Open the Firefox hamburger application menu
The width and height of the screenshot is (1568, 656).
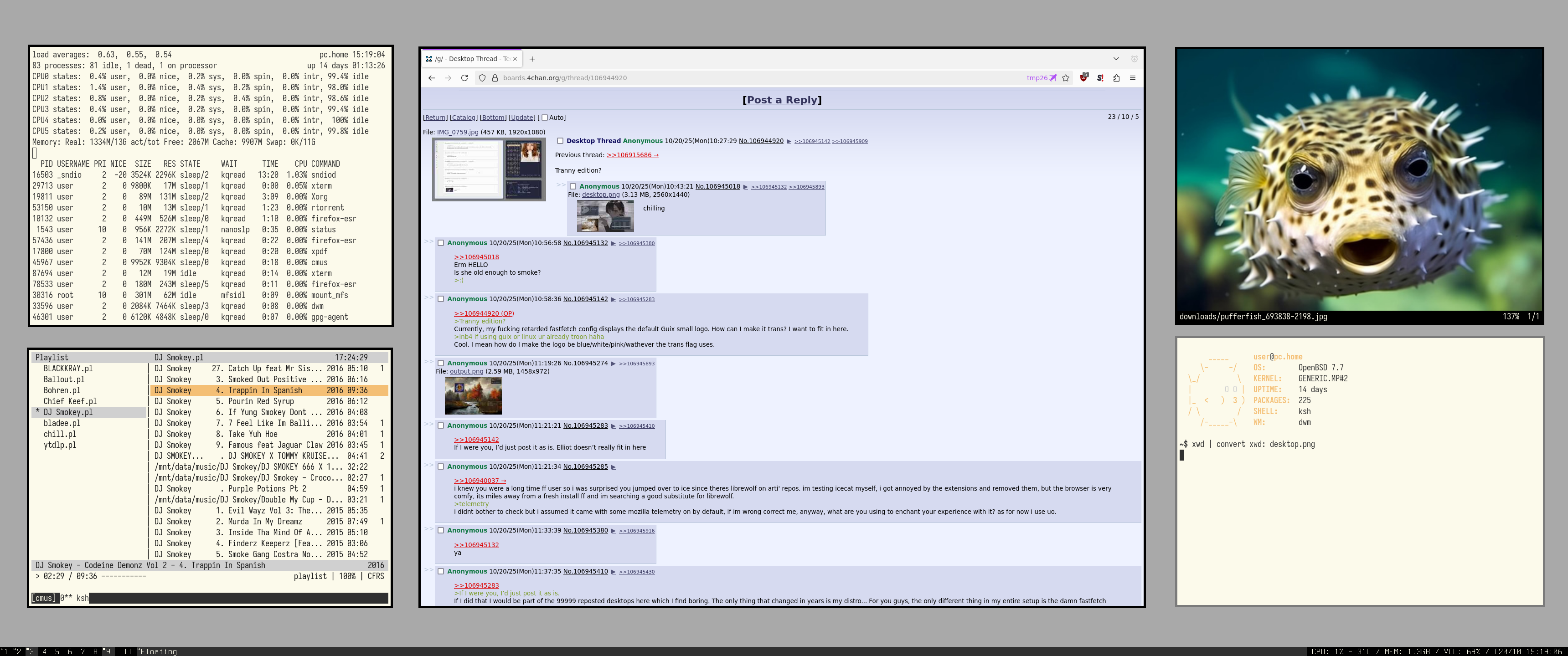coord(1132,77)
